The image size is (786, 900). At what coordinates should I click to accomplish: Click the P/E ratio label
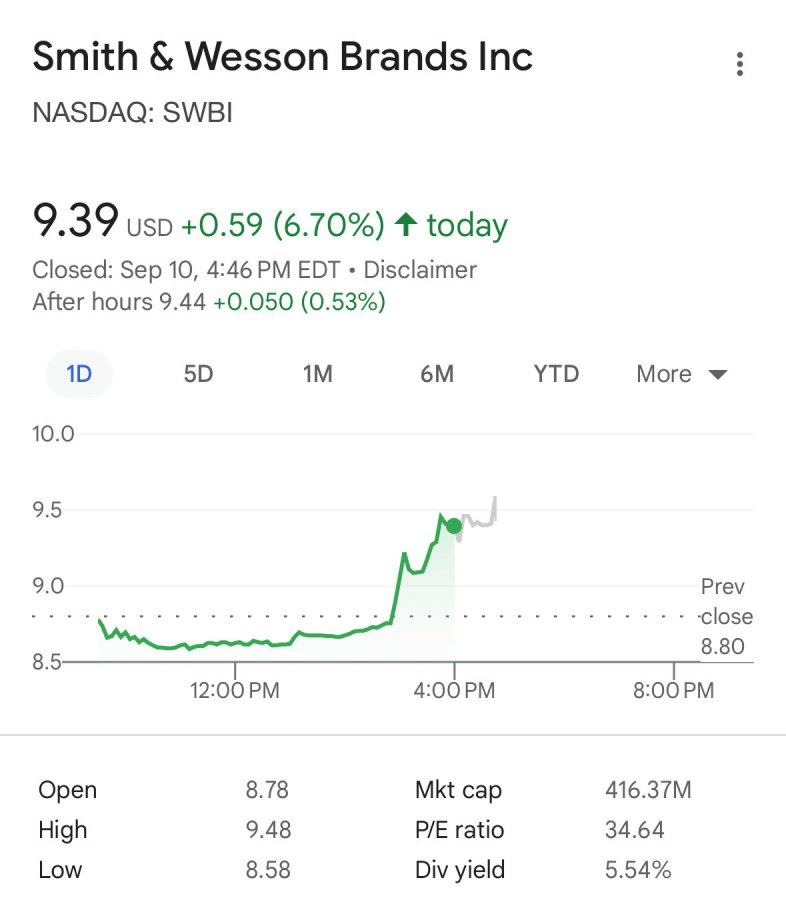[x=459, y=830]
